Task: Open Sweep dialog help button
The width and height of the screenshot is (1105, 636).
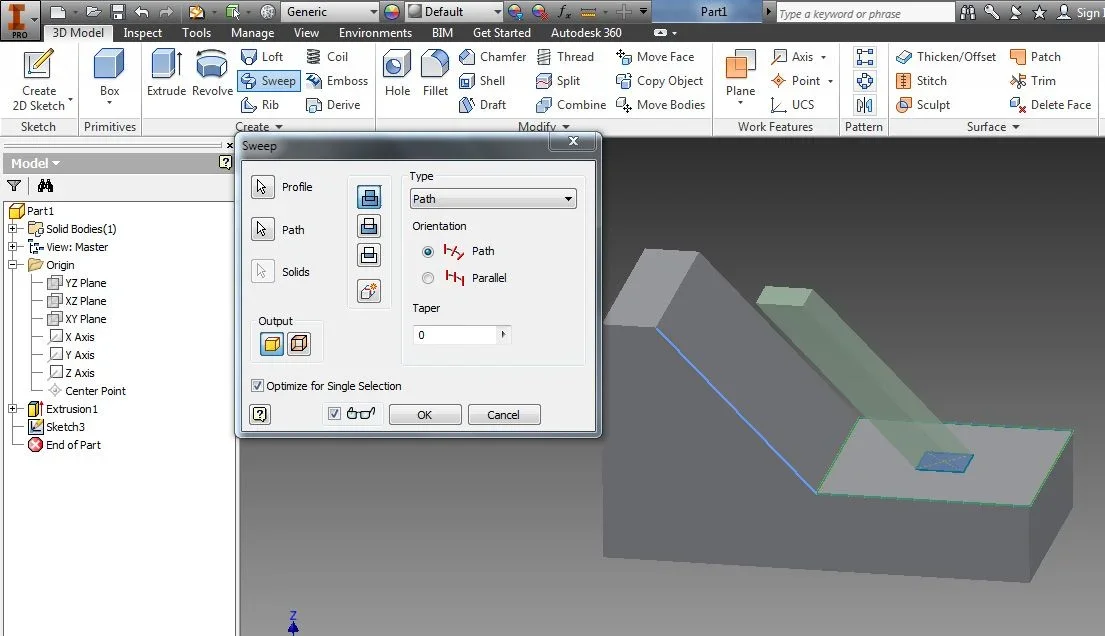Action: point(260,414)
